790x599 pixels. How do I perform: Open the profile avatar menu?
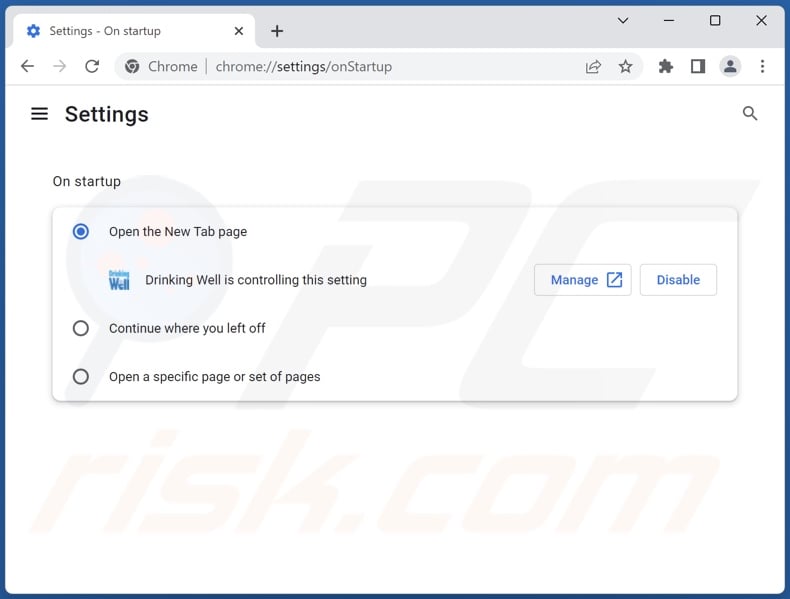(730, 66)
